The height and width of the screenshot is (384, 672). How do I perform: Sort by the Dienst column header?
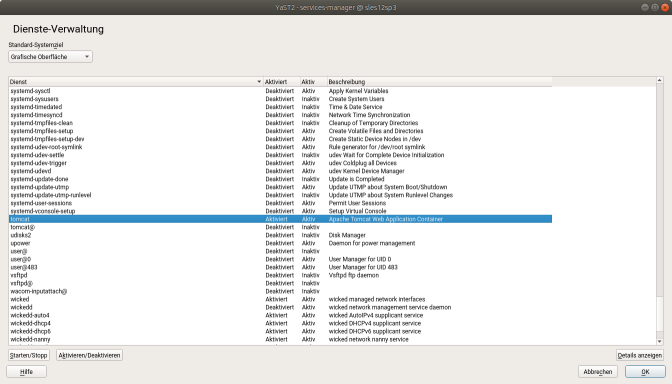pos(135,81)
